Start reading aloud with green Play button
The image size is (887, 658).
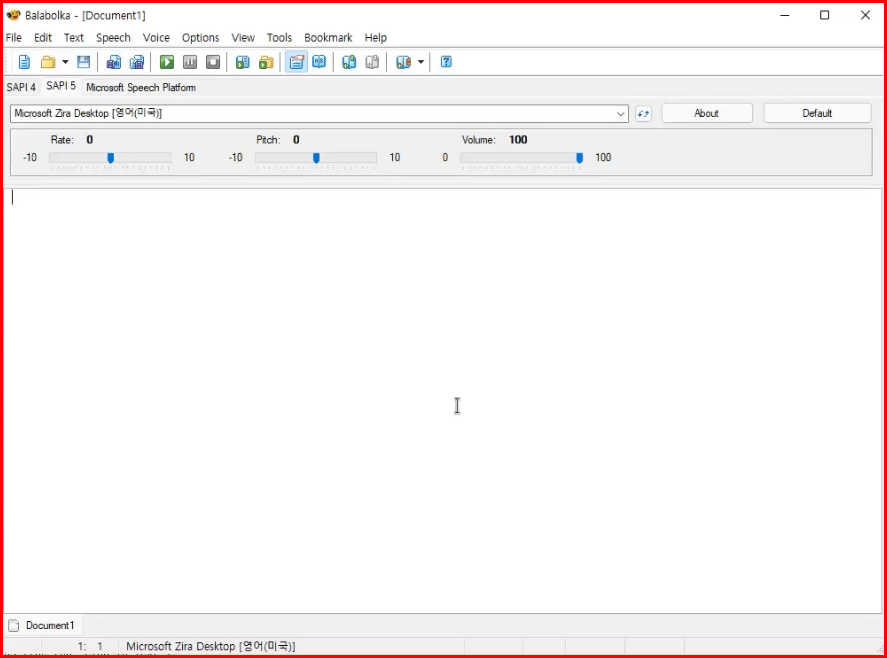(x=167, y=62)
